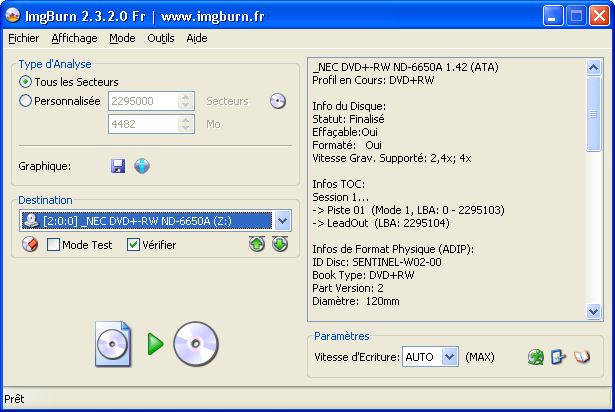Viewport: 615px width, 412px height.
Task: Click the display graph data globe icon
Action: pos(142,166)
